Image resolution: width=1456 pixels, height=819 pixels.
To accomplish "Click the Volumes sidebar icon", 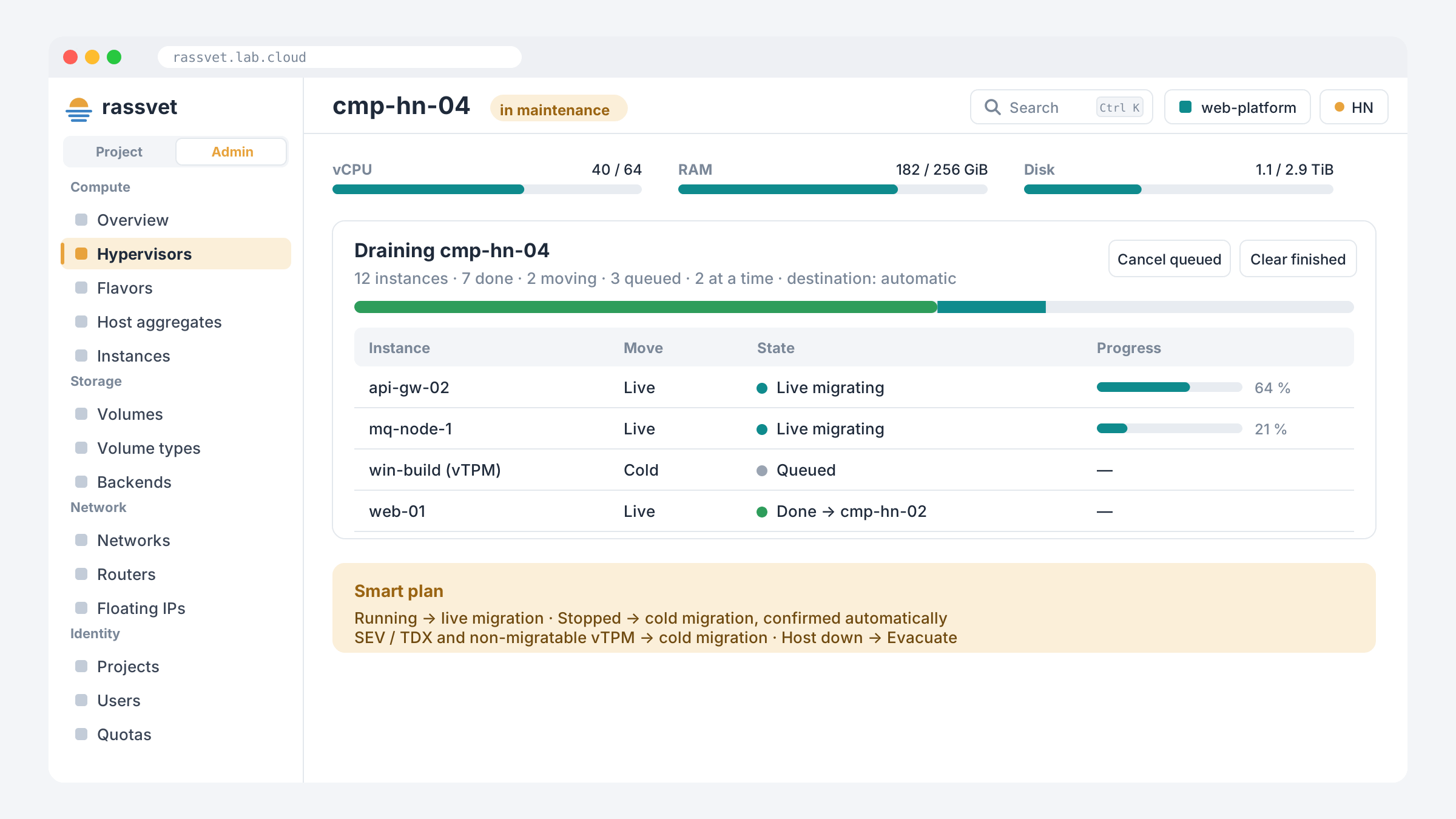I will point(81,414).
